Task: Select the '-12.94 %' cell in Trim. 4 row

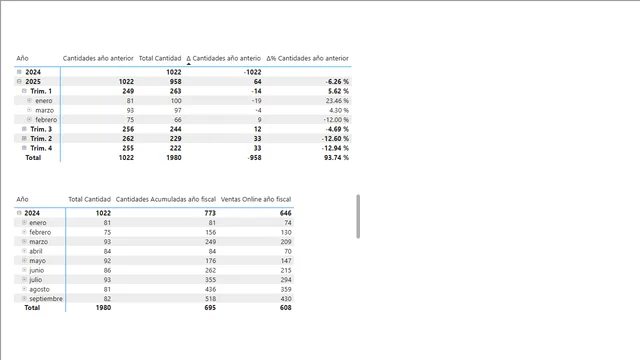Action: (335, 148)
